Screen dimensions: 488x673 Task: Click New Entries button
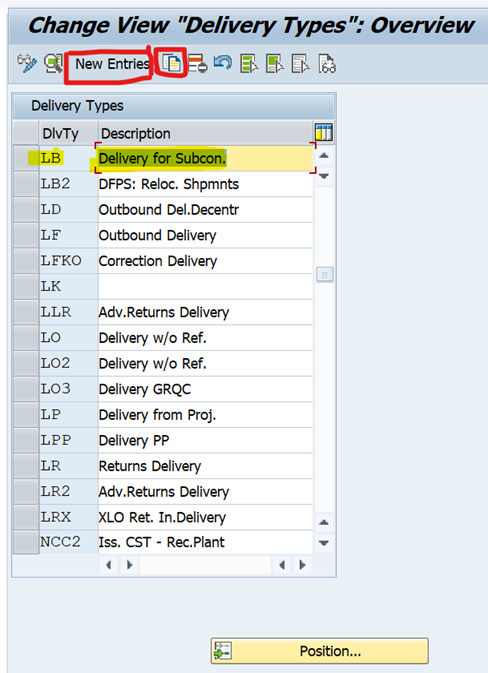112,64
